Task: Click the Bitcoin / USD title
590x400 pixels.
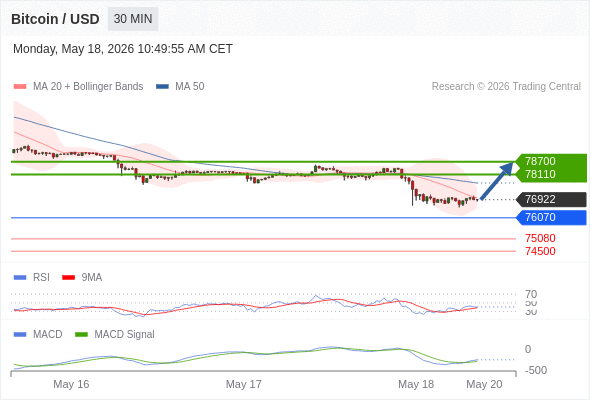Action: click(55, 19)
